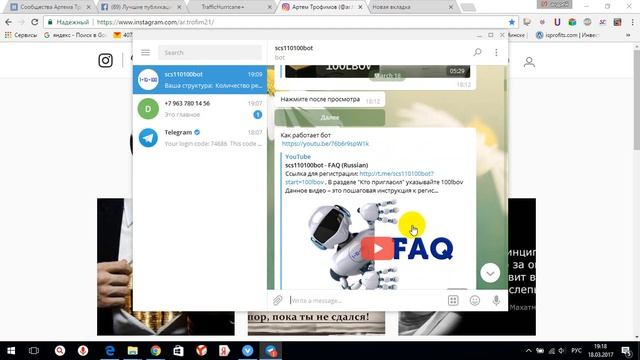Open the t.me/scs110100bot registration link
Viewport: 640px width, 360px height.
coord(396,174)
